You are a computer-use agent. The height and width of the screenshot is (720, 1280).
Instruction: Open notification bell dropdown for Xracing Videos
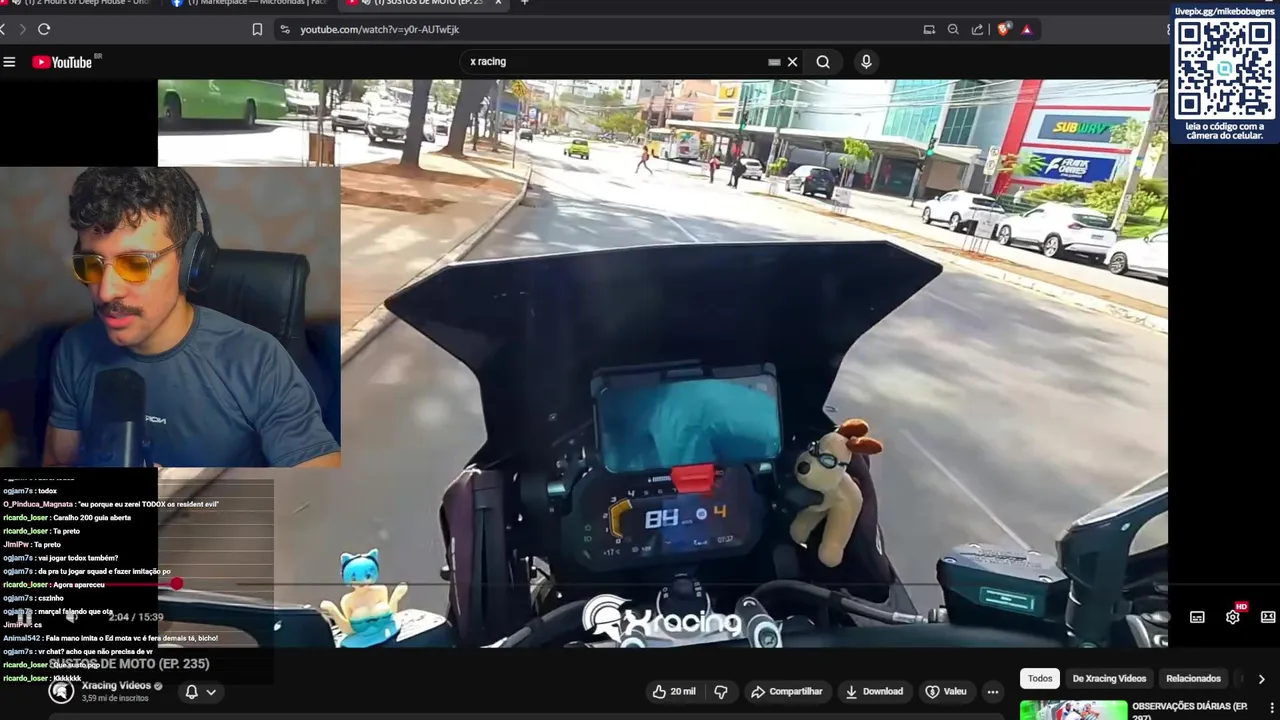200,692
